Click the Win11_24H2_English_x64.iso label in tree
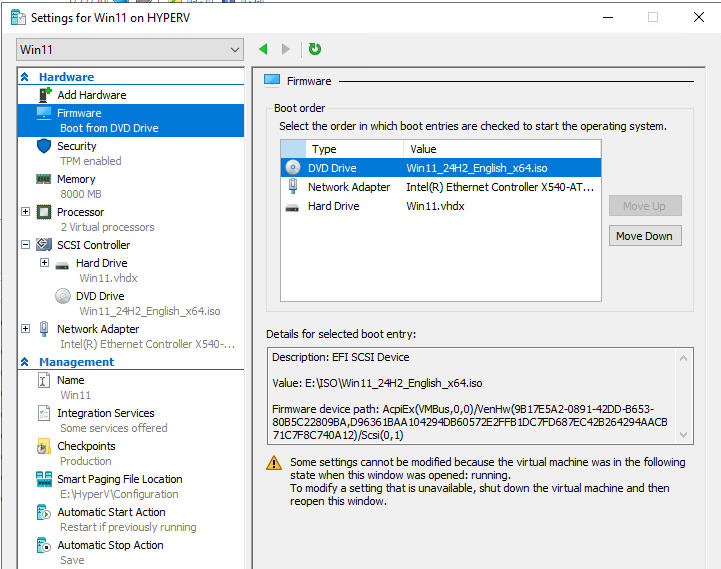This screenshot has width=721, height=569. pyautogui.click(x=150, y=311)
